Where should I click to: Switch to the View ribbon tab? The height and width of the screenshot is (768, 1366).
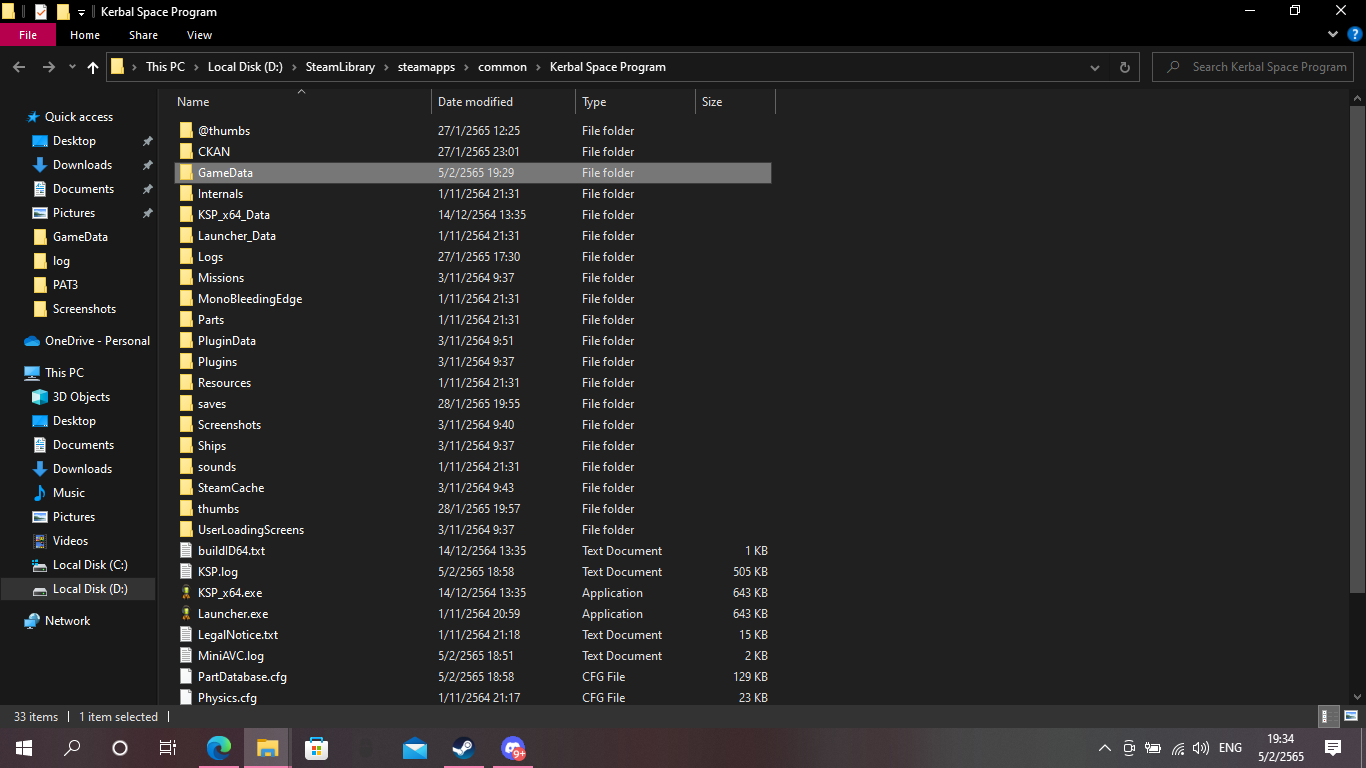coord(199,35)
